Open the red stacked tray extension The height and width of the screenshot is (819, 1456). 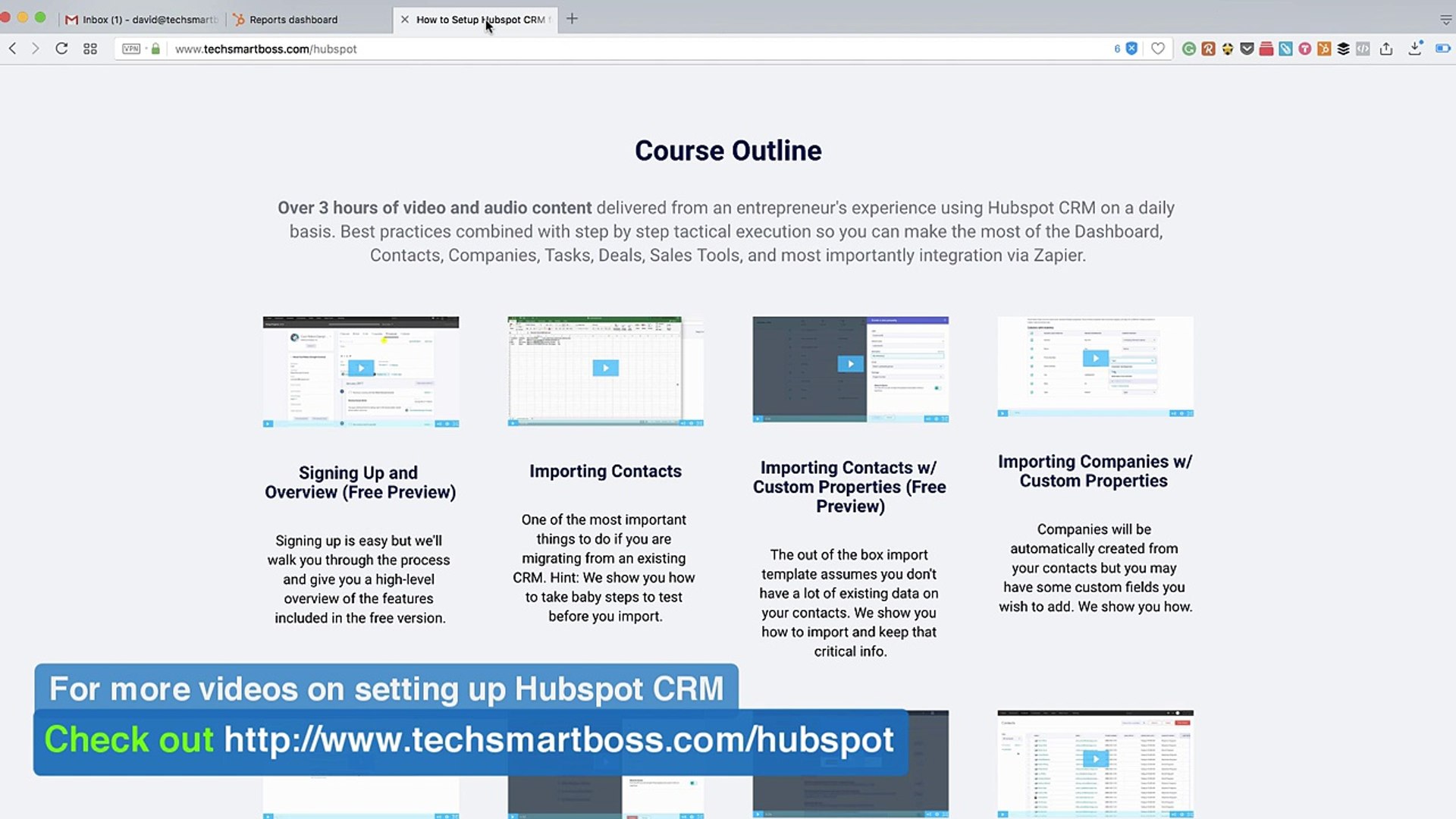1266,49
